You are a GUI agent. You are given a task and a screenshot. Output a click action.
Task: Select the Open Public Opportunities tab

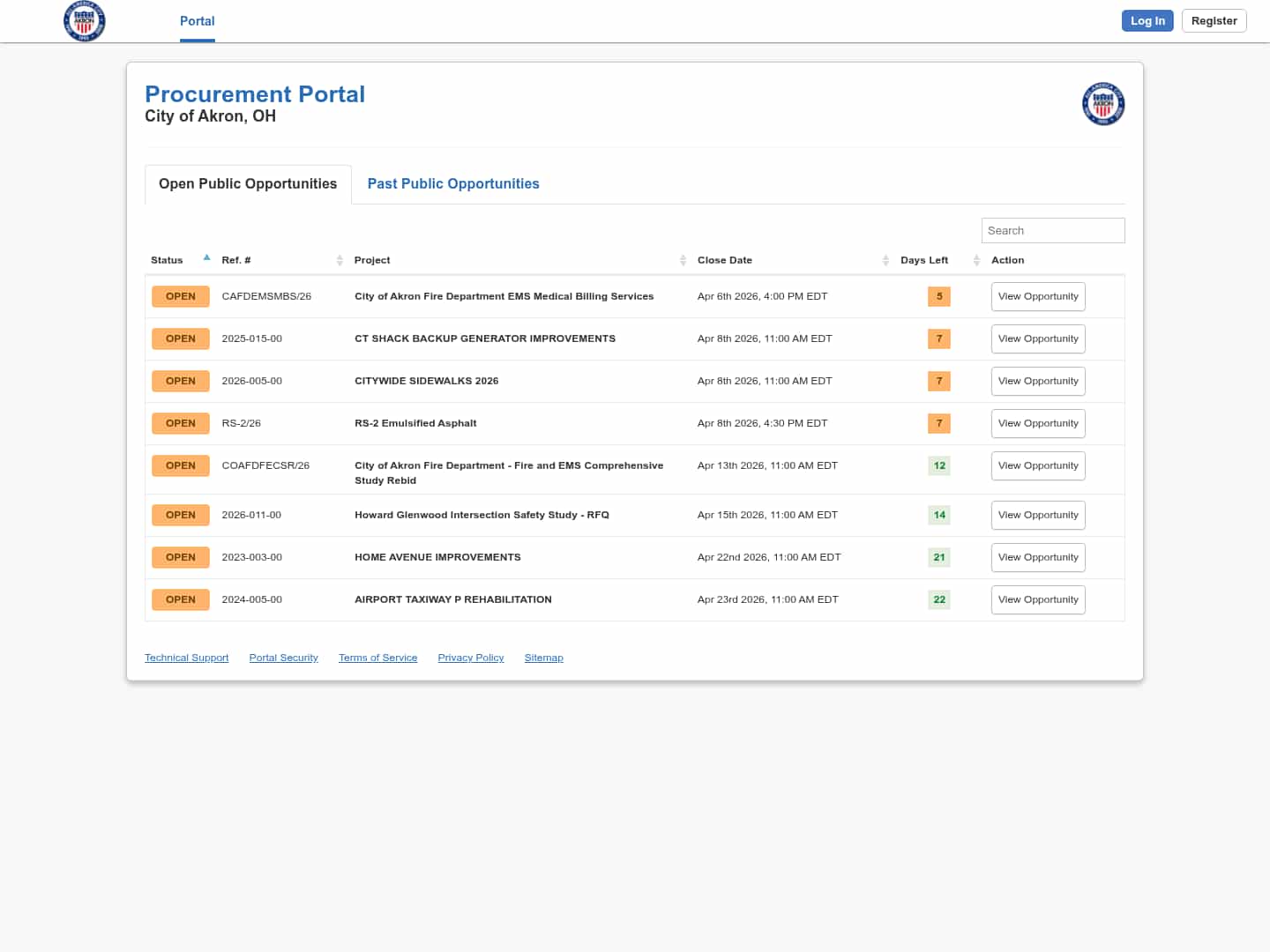(248, 184)
